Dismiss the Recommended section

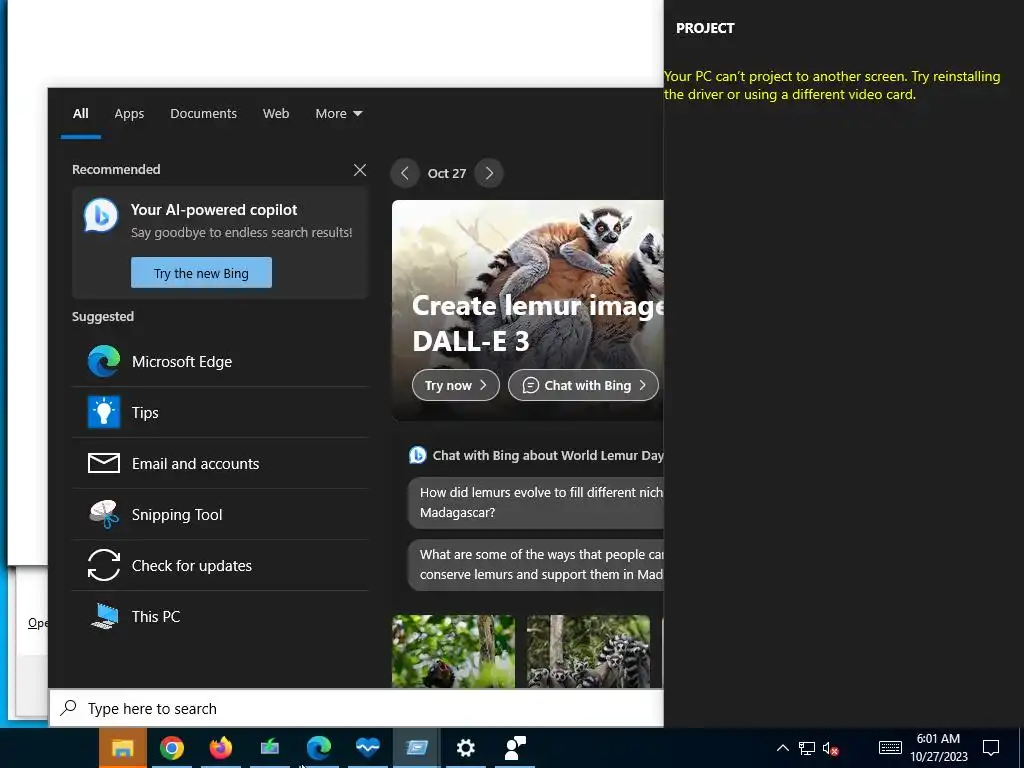[360, 170]
